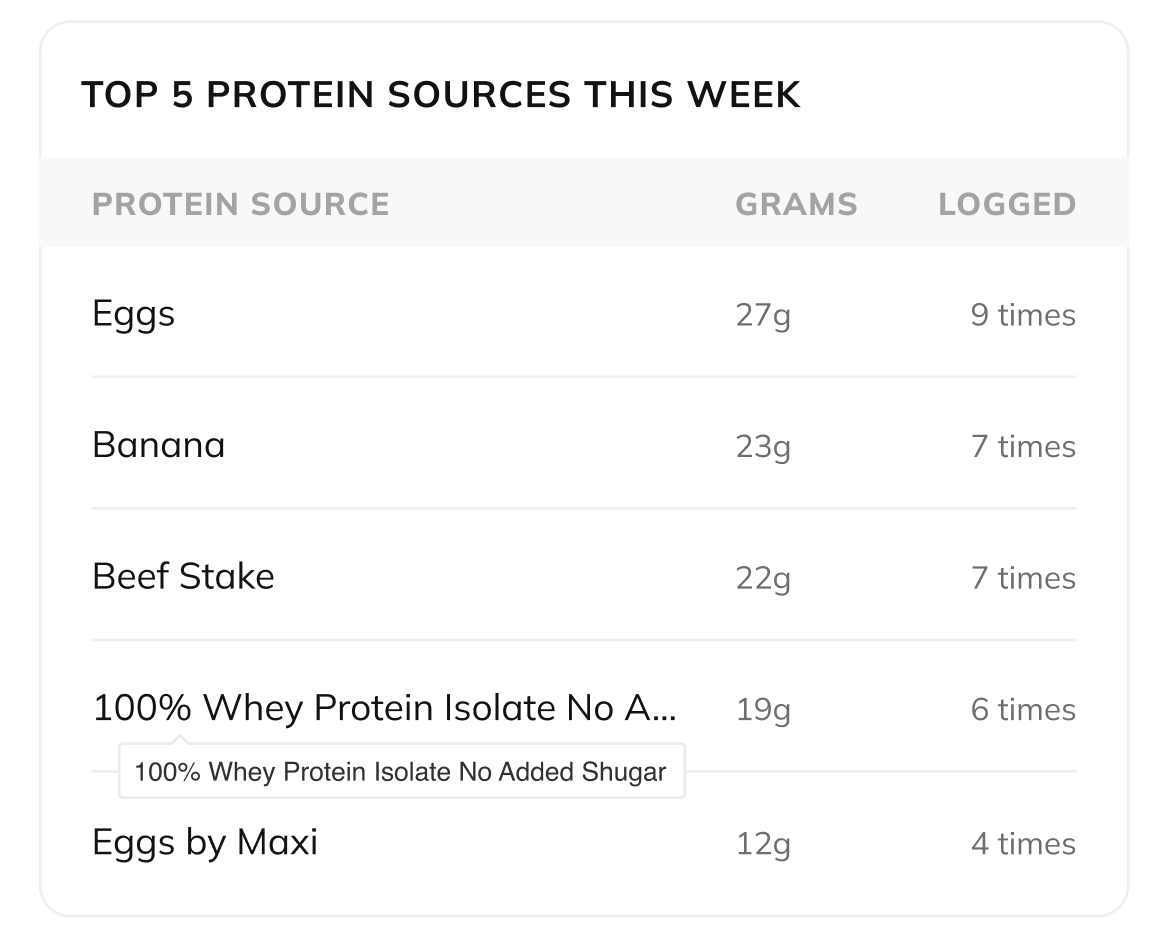Image resolution: width=1158 pixels, height=942 pixels.
Task: Click the Top 5 Protein Sources title
Action: pos(440,94)
